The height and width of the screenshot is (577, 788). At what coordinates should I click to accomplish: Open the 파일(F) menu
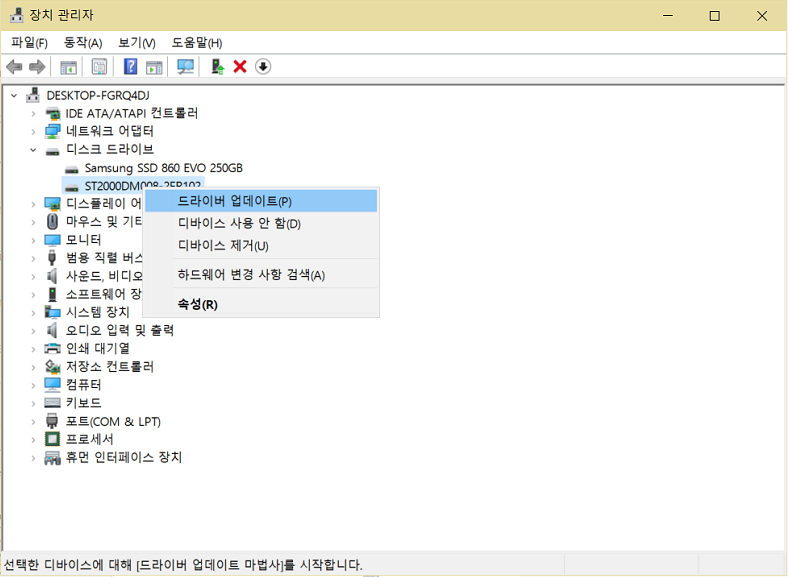point(30,43)
